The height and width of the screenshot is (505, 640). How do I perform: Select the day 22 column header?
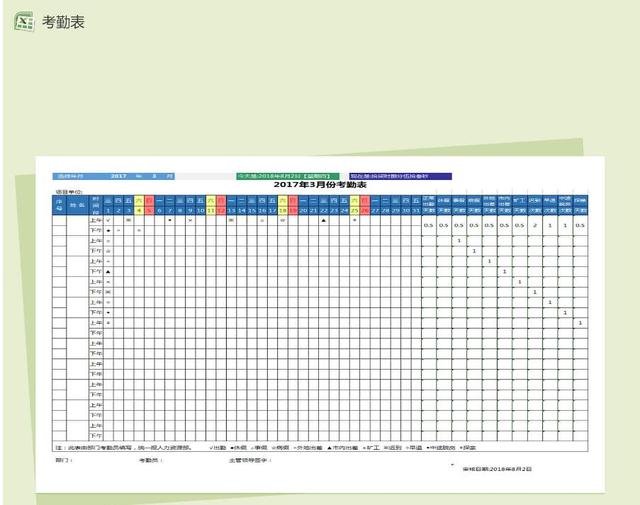[x=324, y=211]
